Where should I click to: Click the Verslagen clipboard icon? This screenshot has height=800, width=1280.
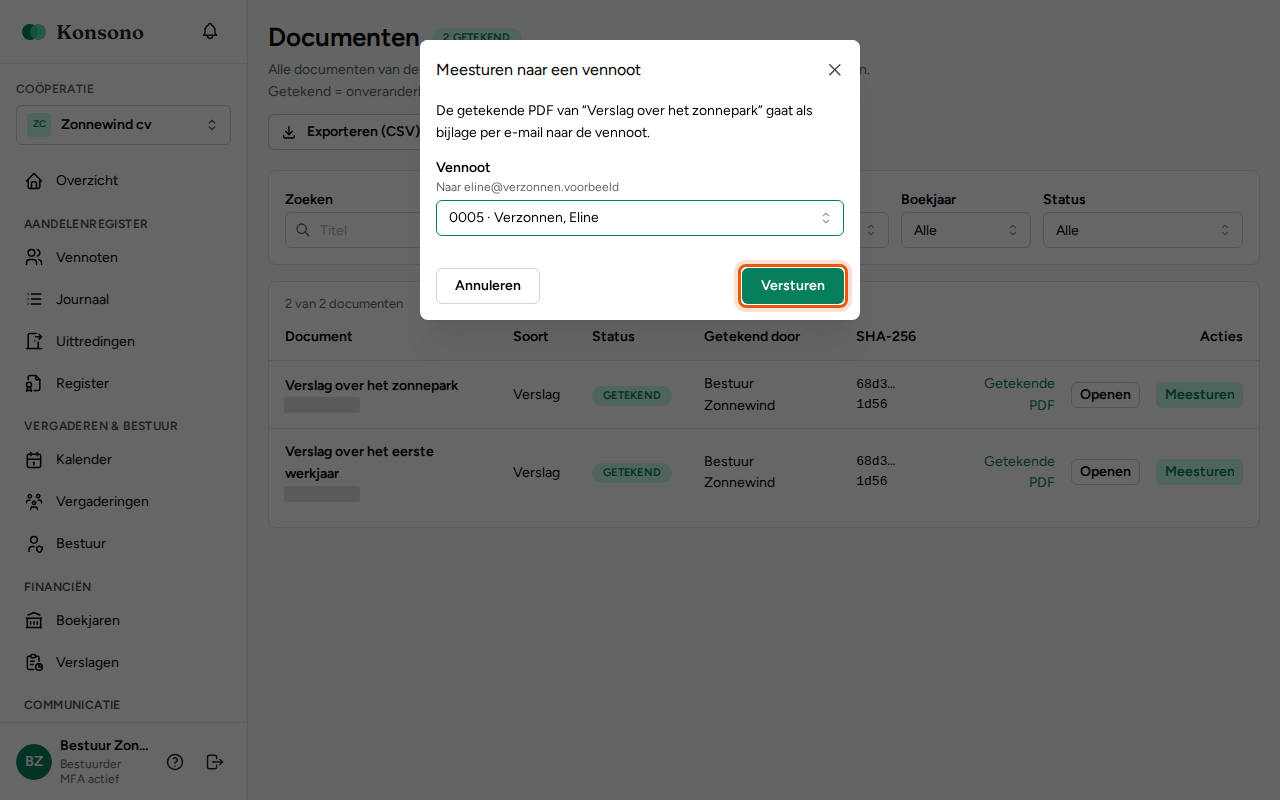click(x=34, y=663)
